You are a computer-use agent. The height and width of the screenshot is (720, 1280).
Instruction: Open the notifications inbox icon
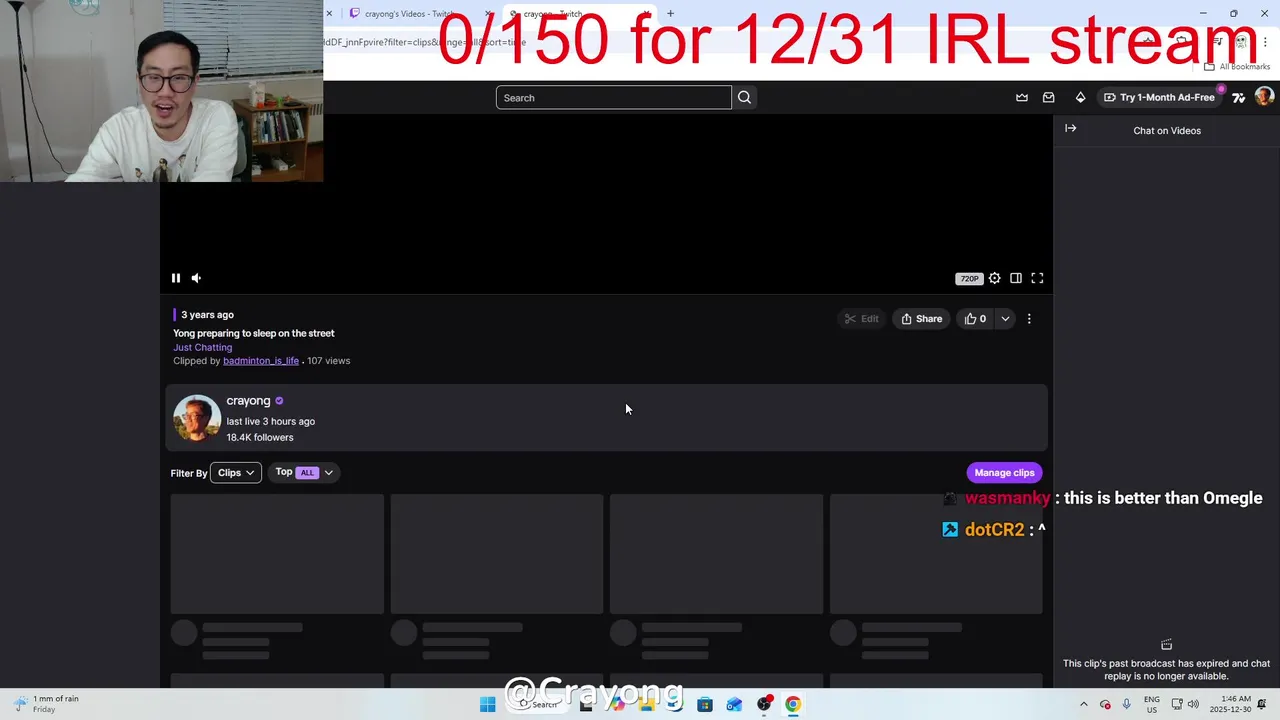1049,97
